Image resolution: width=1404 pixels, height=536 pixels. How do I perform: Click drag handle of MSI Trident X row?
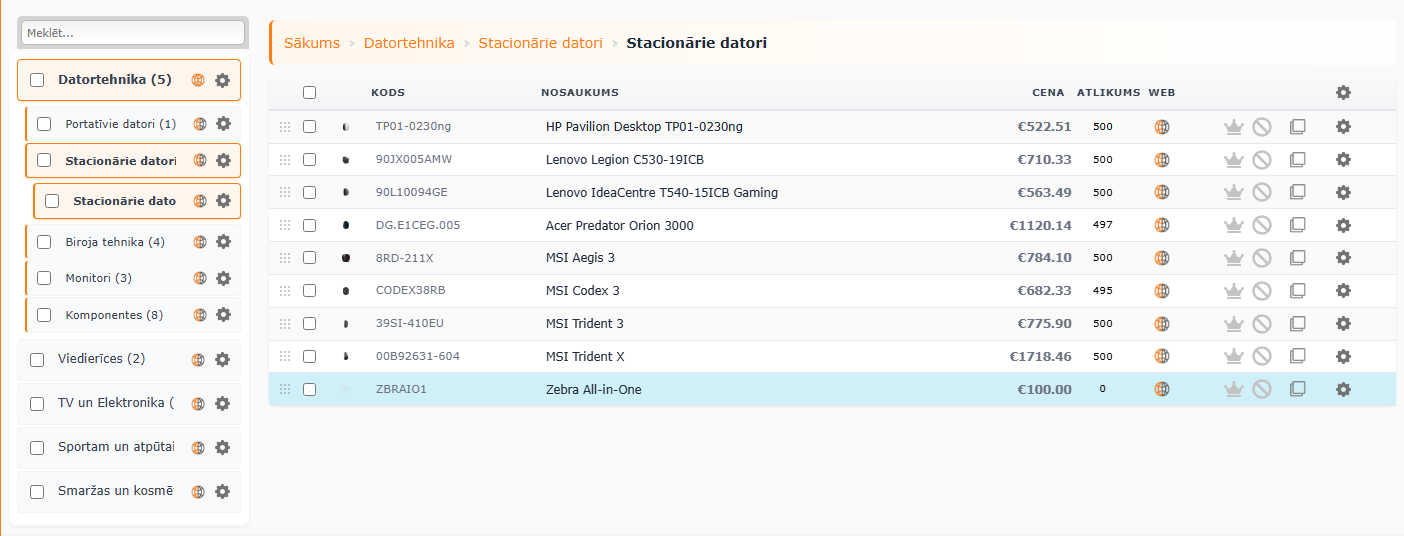(x=285, y=356)
